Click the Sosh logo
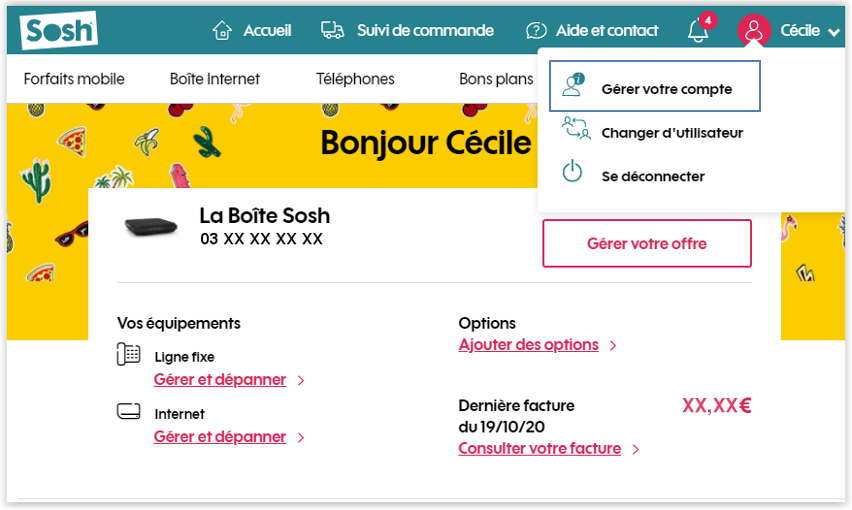The width and height of the screenshot is (852, 510). coord(58,31)
